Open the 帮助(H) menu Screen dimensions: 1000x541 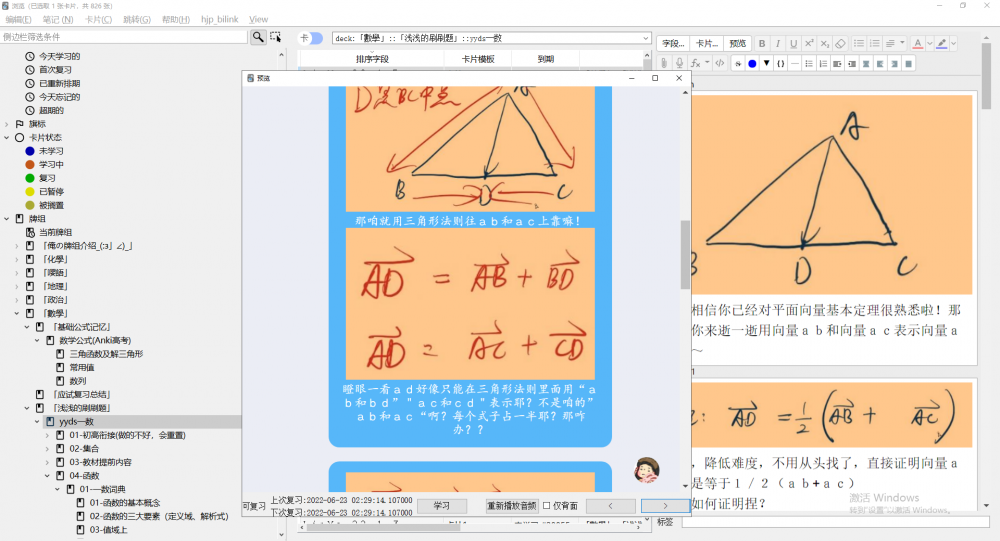coord(176,19)
